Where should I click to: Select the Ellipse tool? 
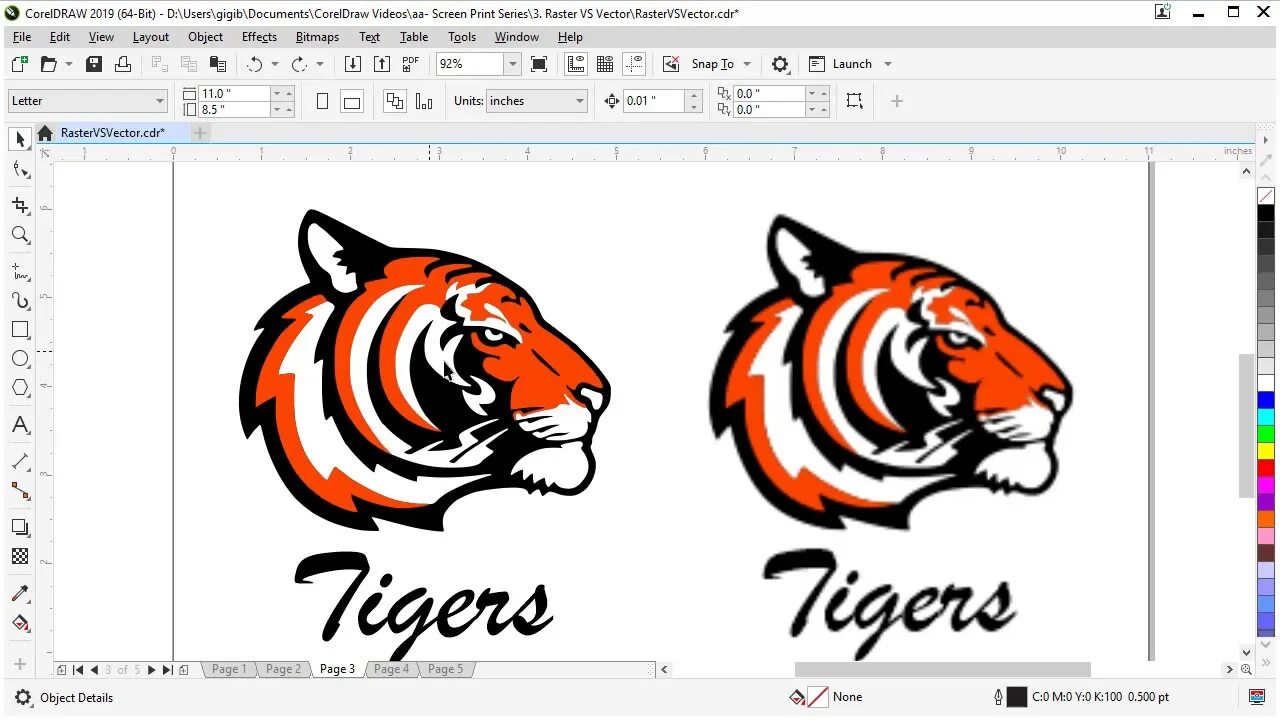click(20, 358)
